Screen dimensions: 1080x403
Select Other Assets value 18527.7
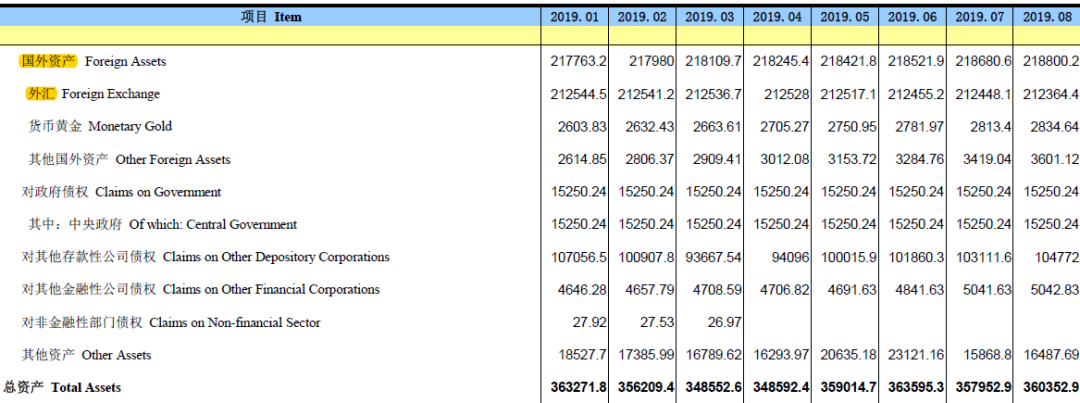point(582,355)
